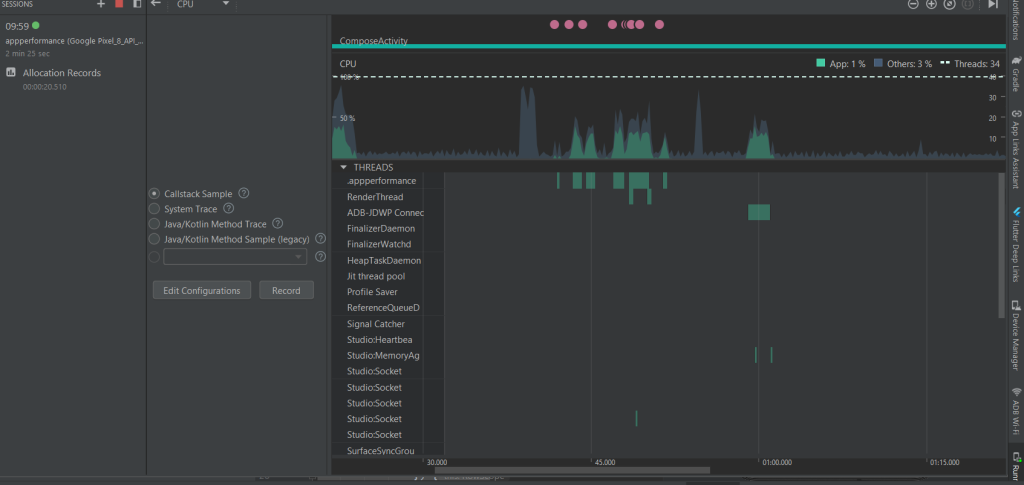This screenshot has height=485, width=1024.
Task: Open the CPU profiler dropdown
Action: (203, 4)
